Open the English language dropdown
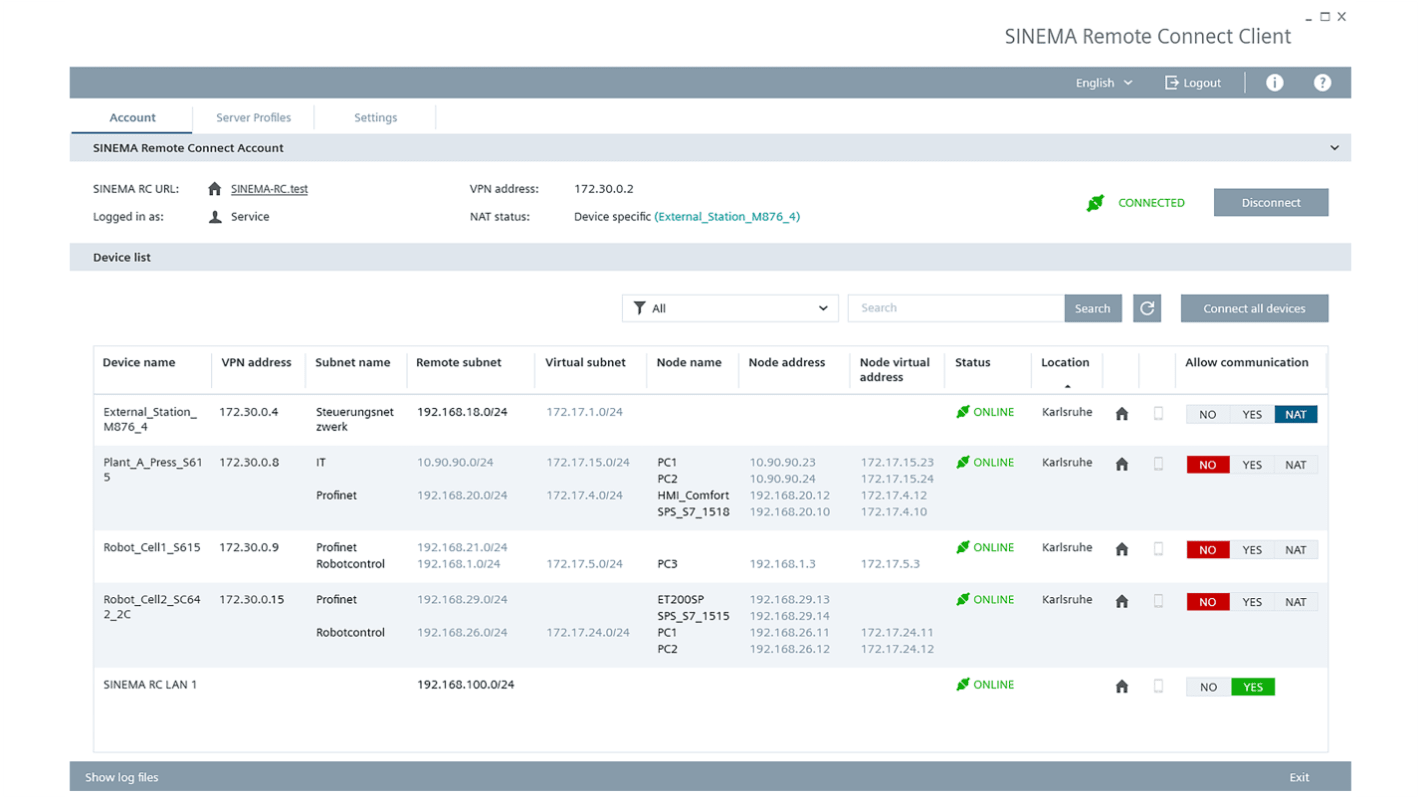The height and width of the screenshot is (798, 1420). [1104, 83]
